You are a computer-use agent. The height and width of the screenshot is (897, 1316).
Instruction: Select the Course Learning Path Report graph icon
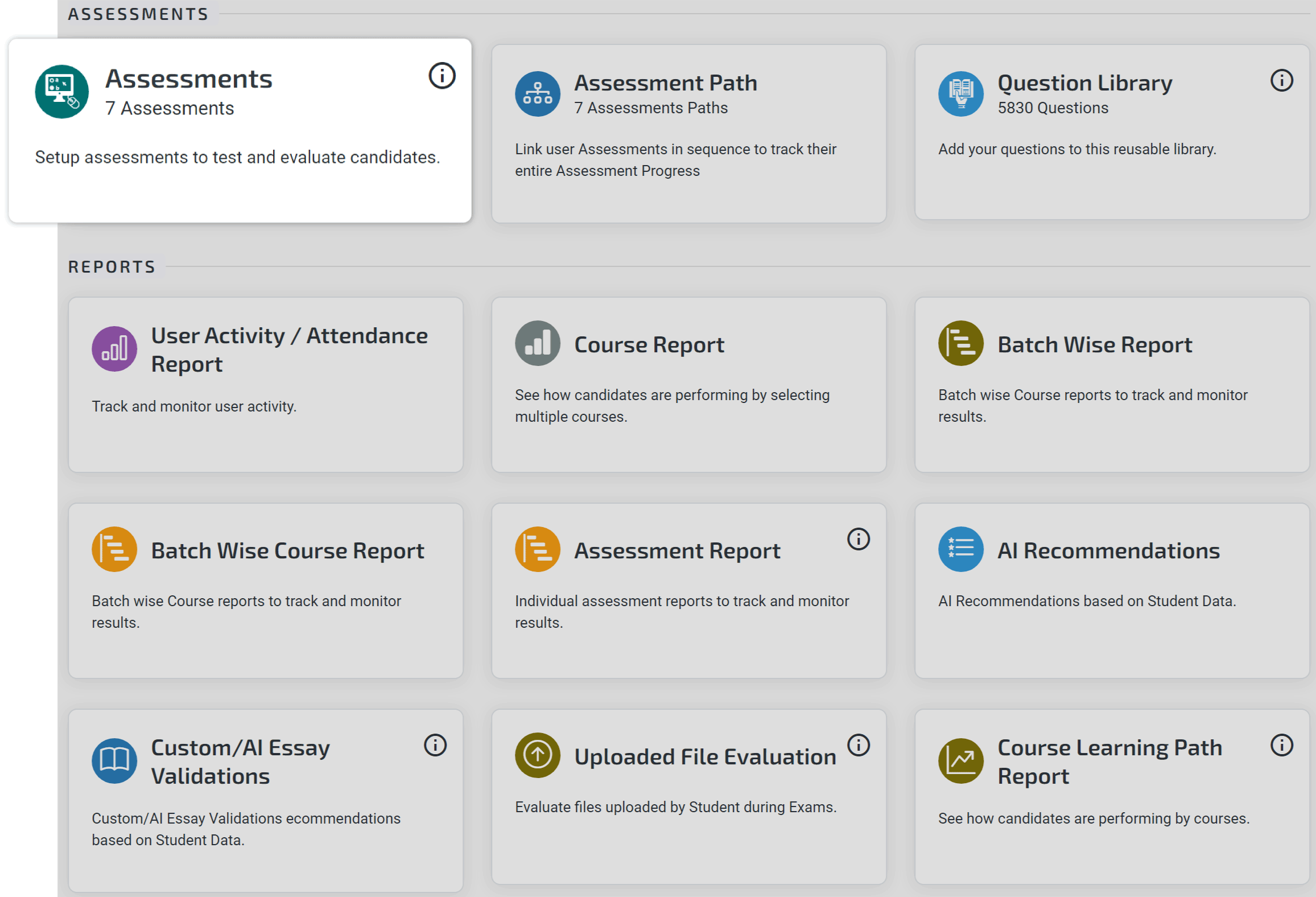click(x=960, y=761)
